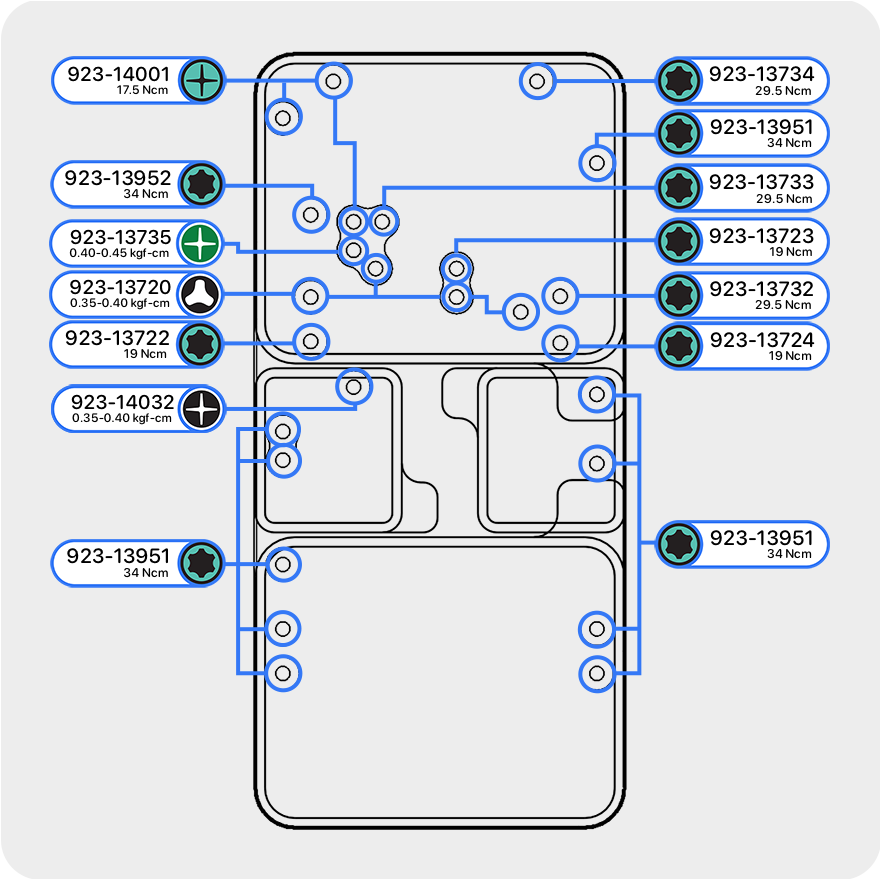The height and width of the screenshot is (879, 880).
Task: Click the screw hole linked to 923-13734
Action: (x=537, y=81)
